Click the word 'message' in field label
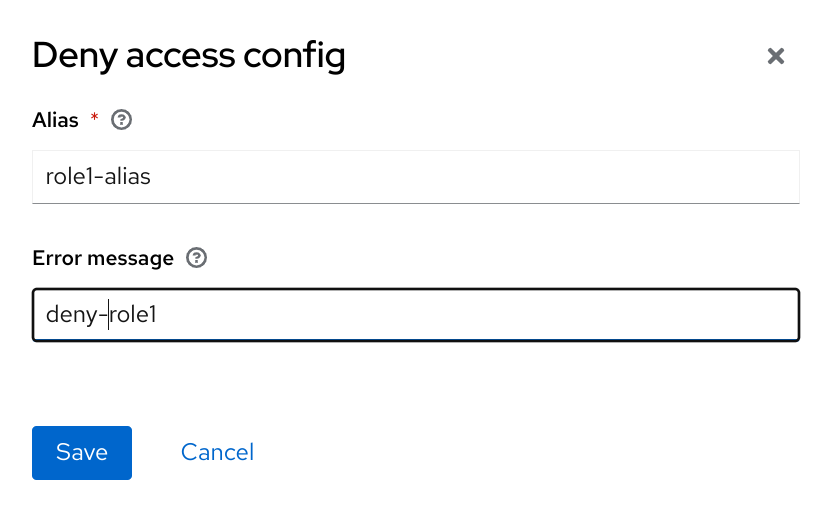Viewport: 830px width, 512px height. coord(130,258)
